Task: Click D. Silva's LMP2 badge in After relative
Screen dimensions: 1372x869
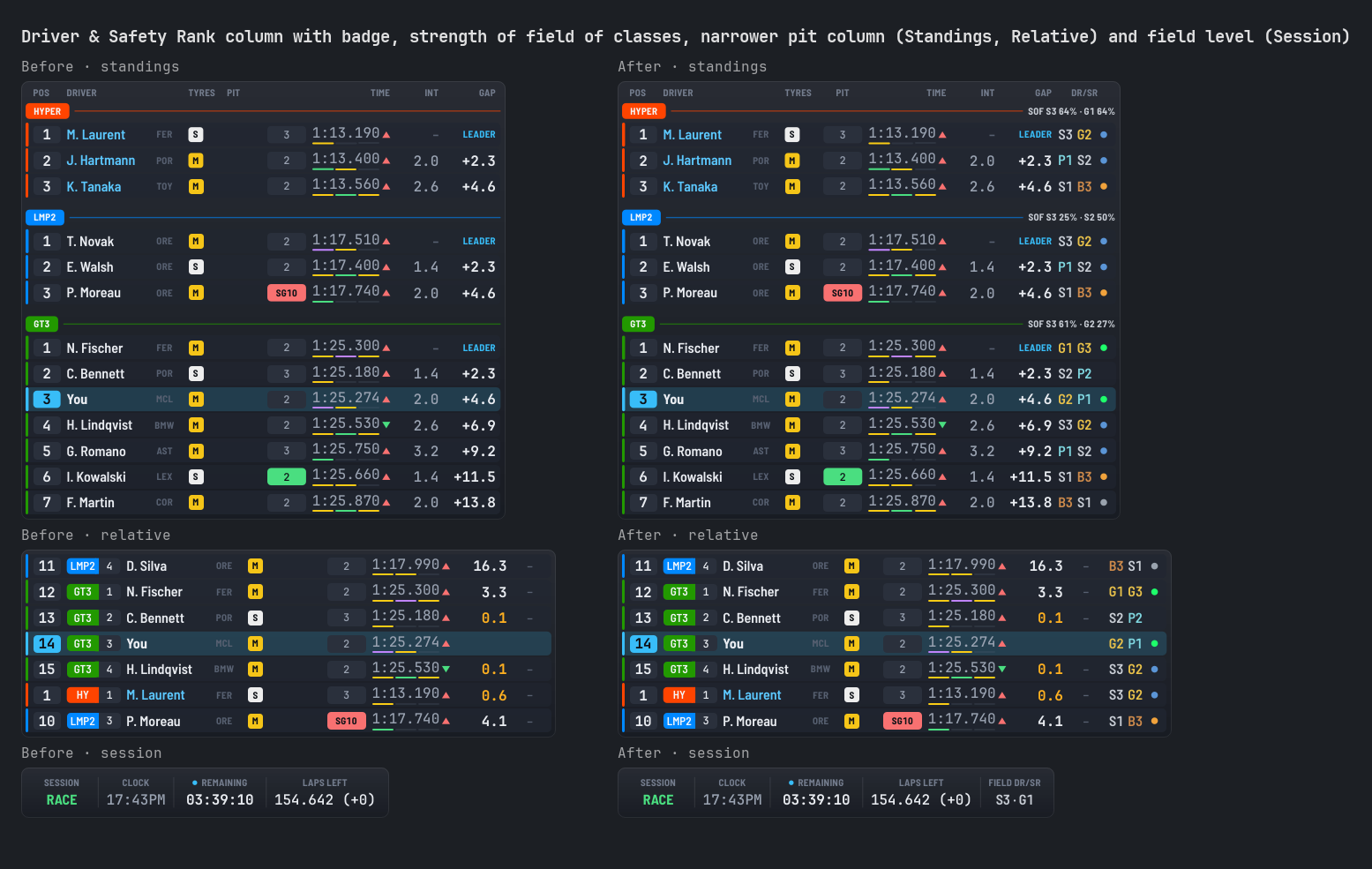Action: 679,566
